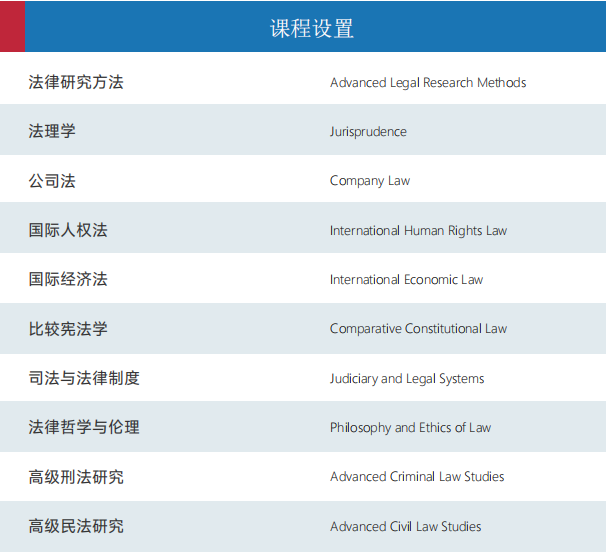The width and height of the screenshot is (608, 552).
Task: Click the red accent block in header
Action: (x=12, y=26)
